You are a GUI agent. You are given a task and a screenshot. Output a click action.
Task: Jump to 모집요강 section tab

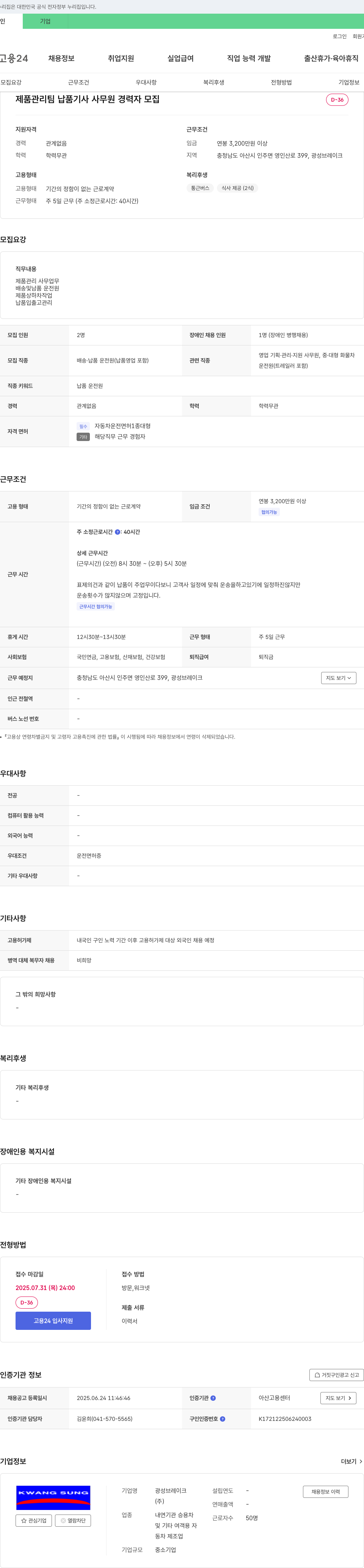tap(11, 82)
